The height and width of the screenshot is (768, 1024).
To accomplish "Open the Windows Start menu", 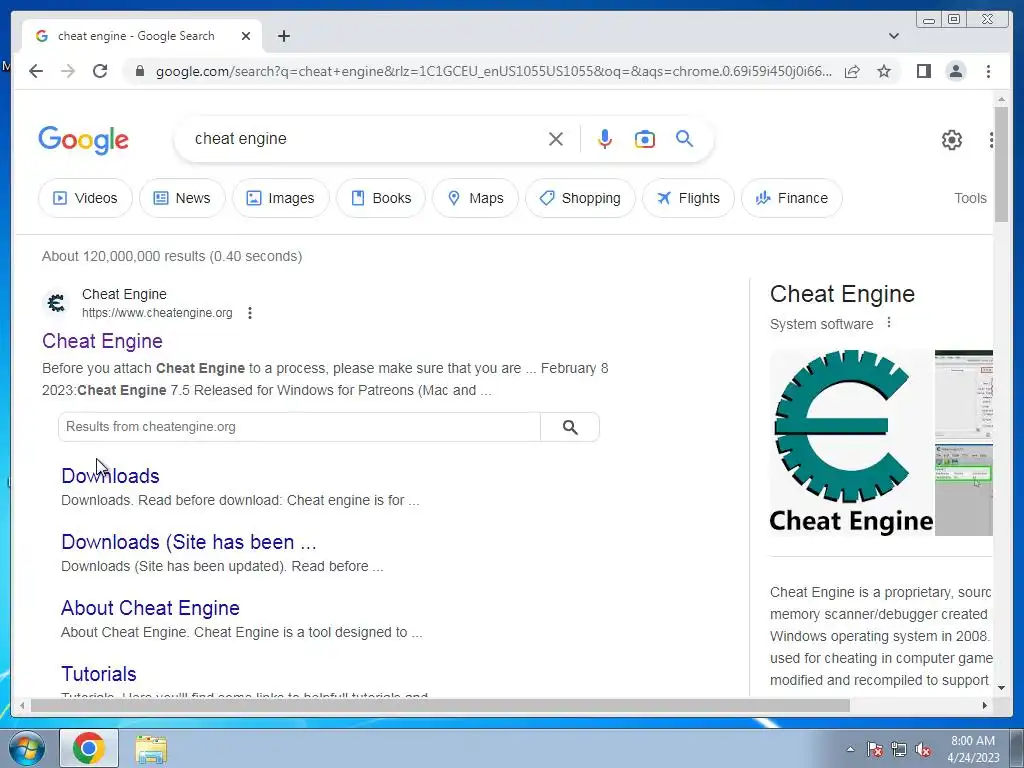I will click(27, 748).
